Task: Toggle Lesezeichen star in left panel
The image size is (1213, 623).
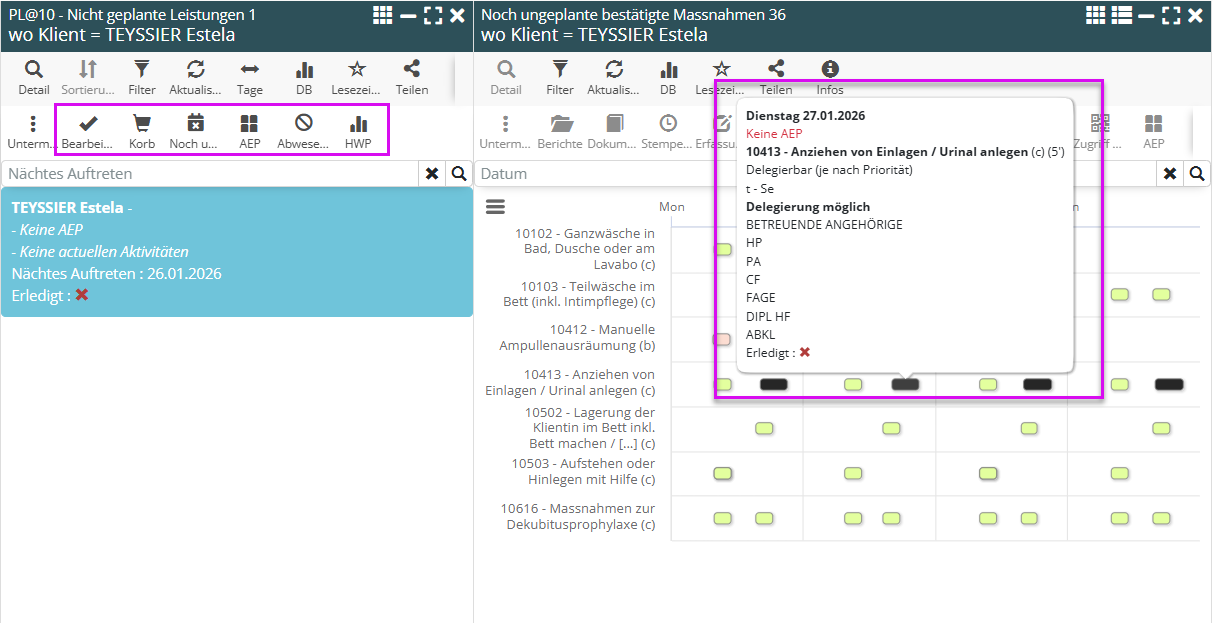Action: [x=357, y=76]
